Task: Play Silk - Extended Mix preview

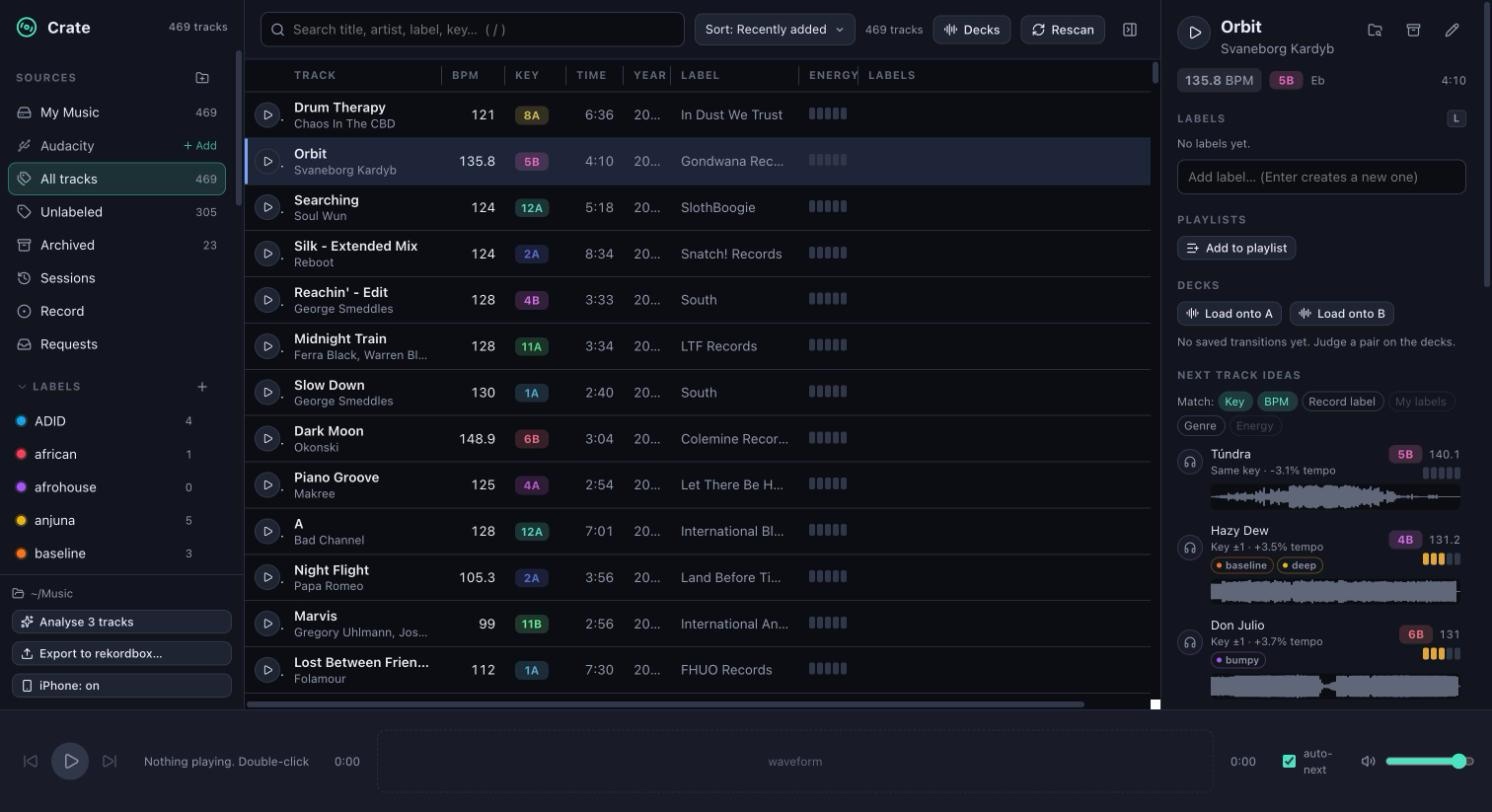Action: 267,254
